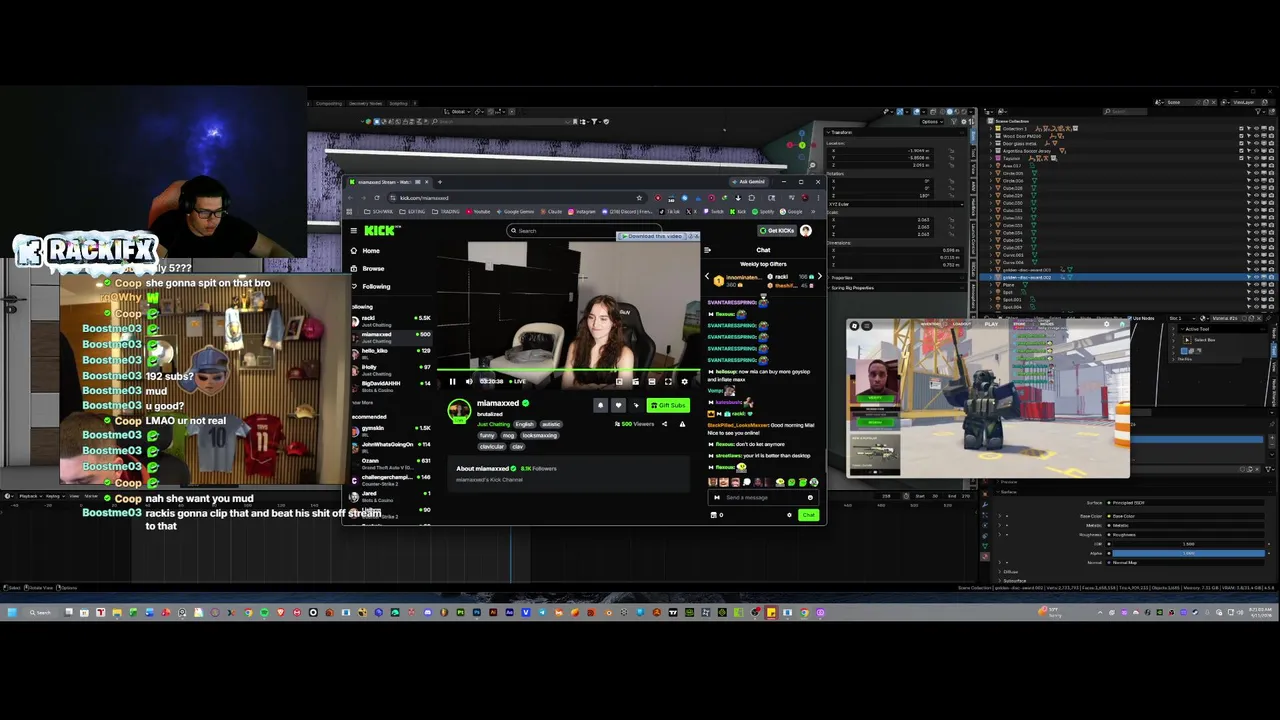The image size is (1280, 720).
Task: Open Kick user avatar menu
Action: click(806, 230)
